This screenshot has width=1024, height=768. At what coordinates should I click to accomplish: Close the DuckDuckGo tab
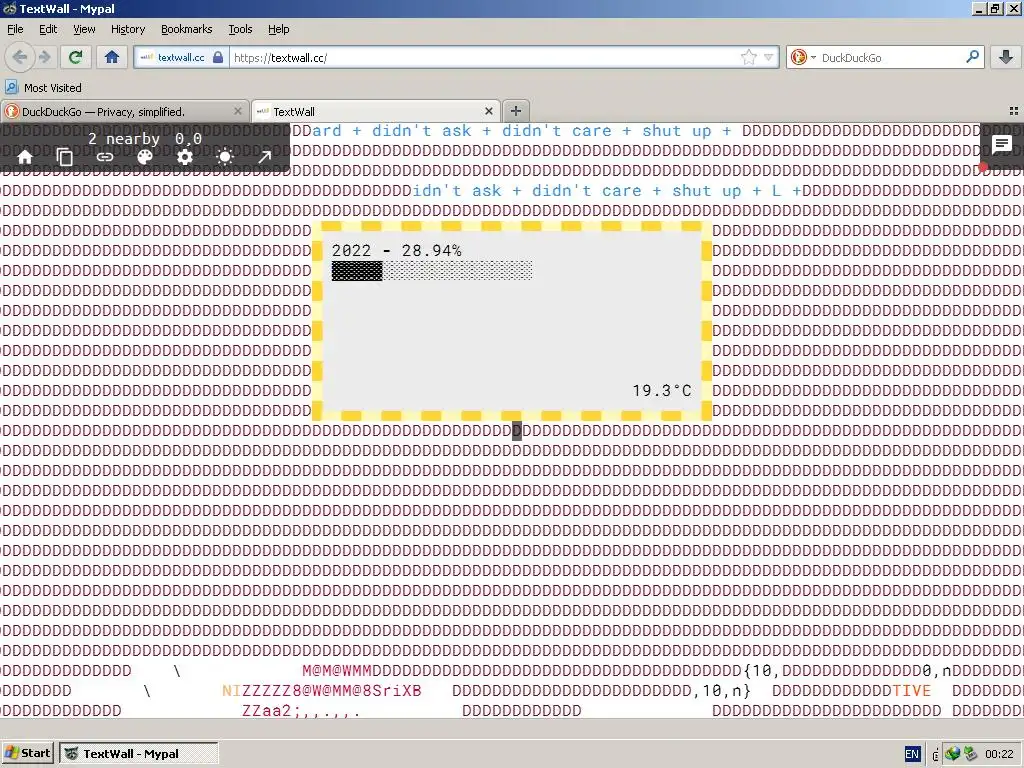[x=238, y=112]
